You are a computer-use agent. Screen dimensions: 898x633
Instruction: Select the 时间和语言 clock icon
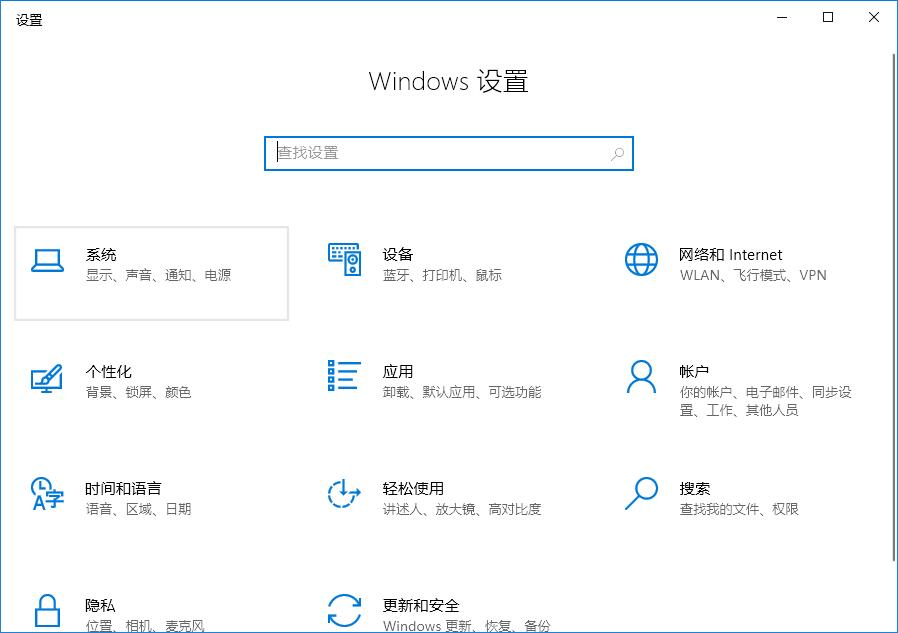pos(47,493)
